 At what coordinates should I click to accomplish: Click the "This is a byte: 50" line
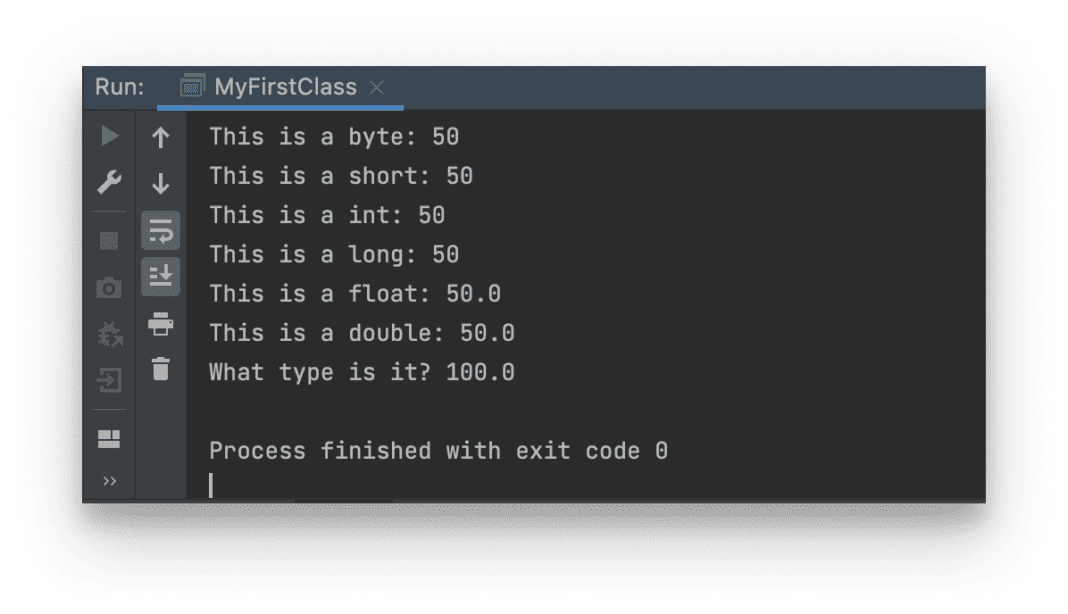click(x=333, y=136)
